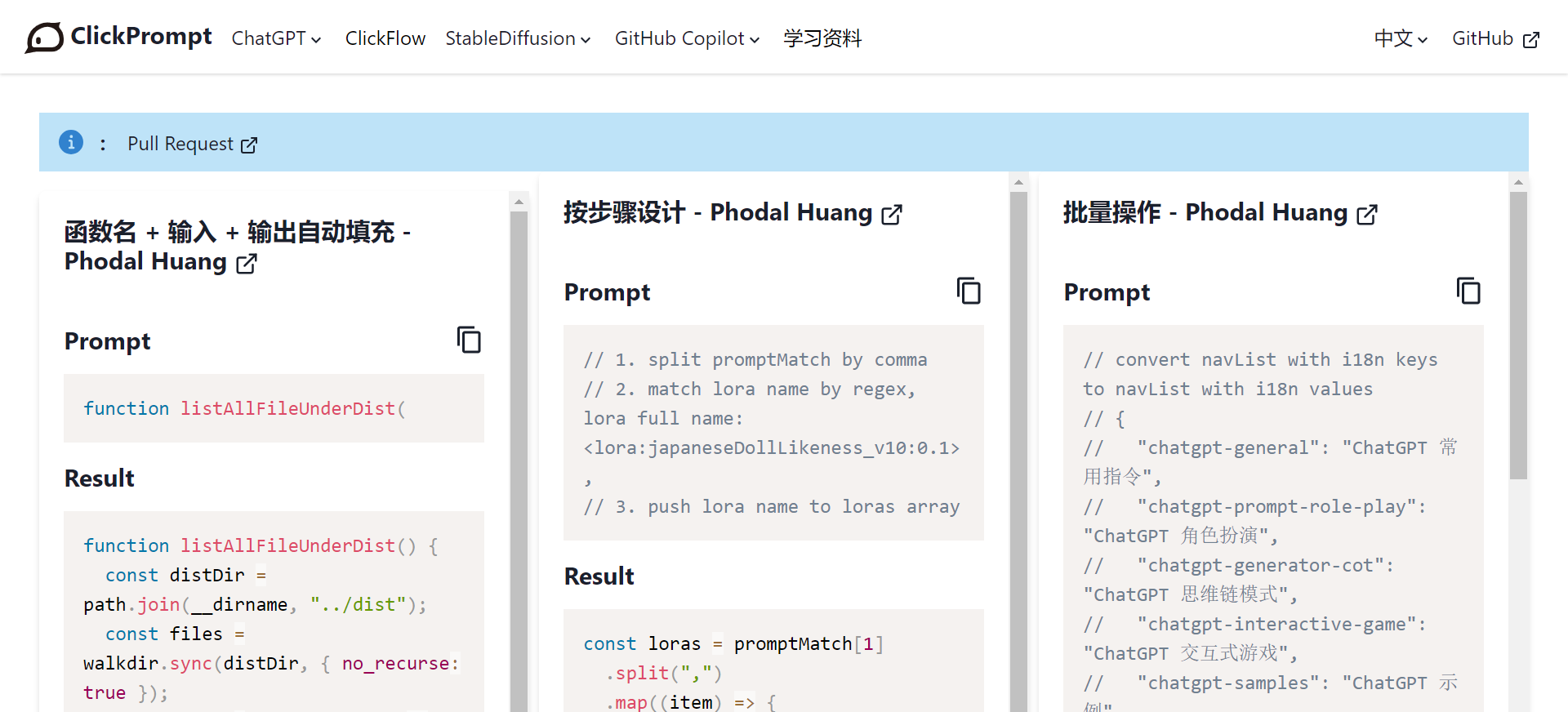Expand the GitHub Copilot menu

click(x=688, y=38)
